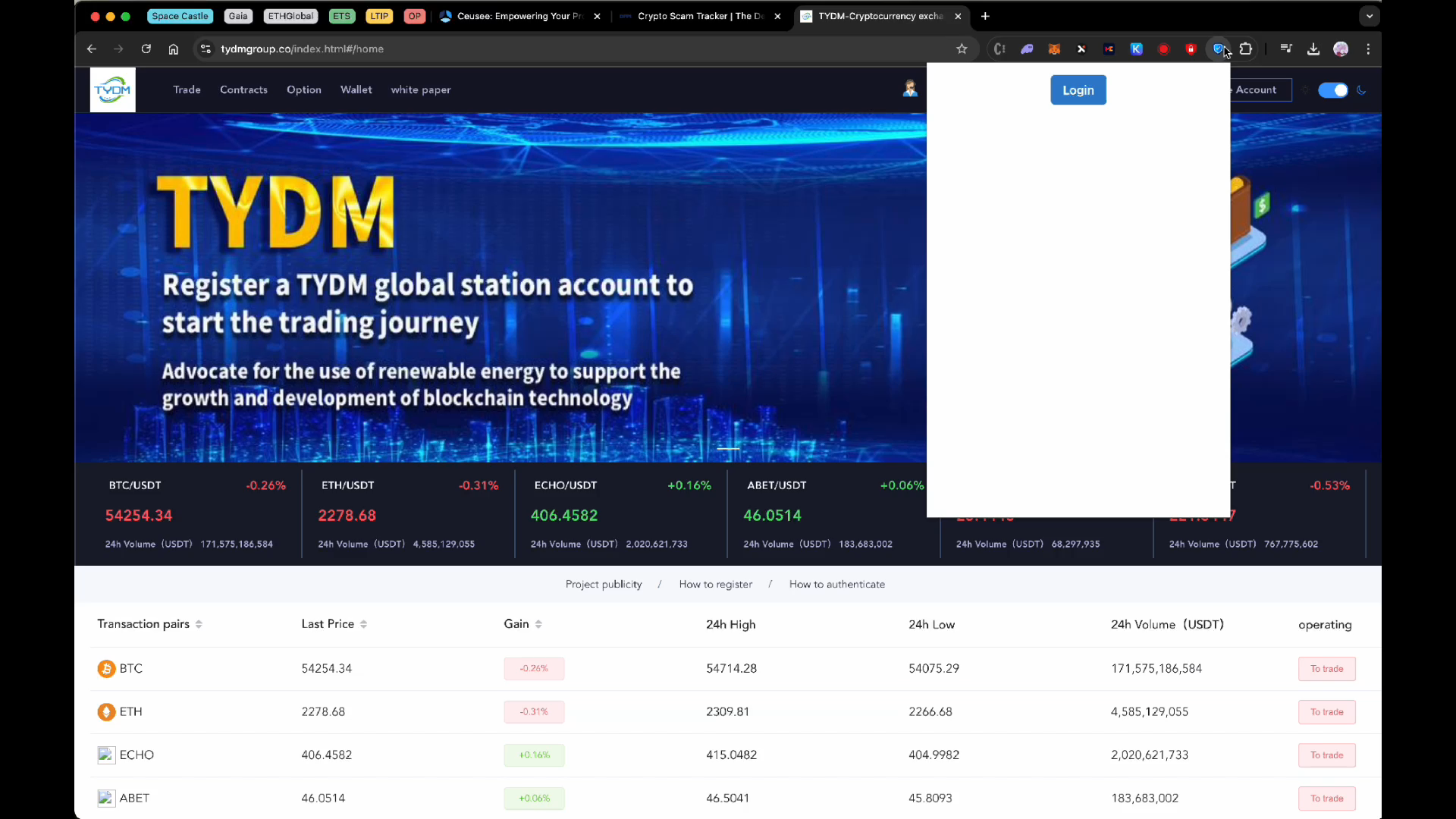Go forward with the browser arrow
The width and height of the screenshot is (1456, 819).
[x=118, y=49]
